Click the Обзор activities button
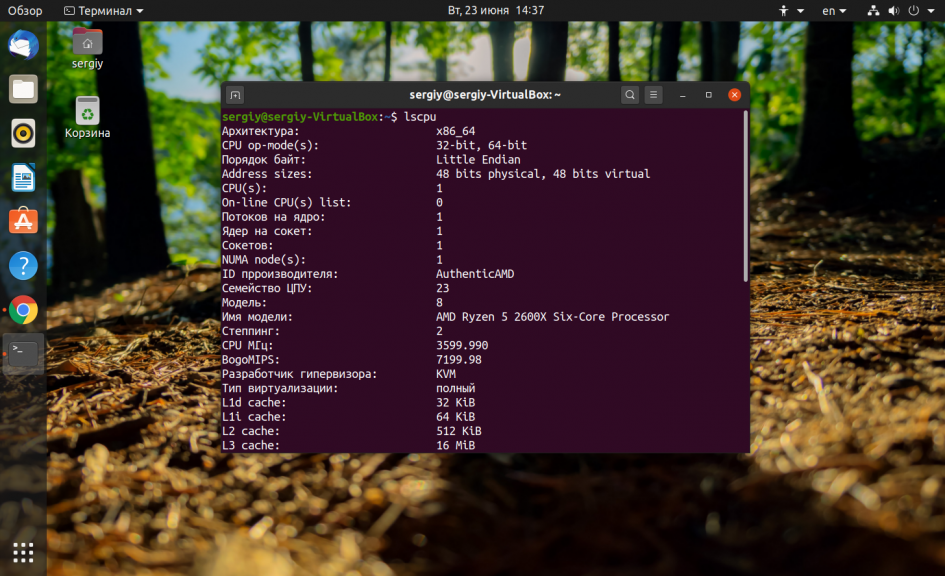945x576 pixels. coord(25,11)
